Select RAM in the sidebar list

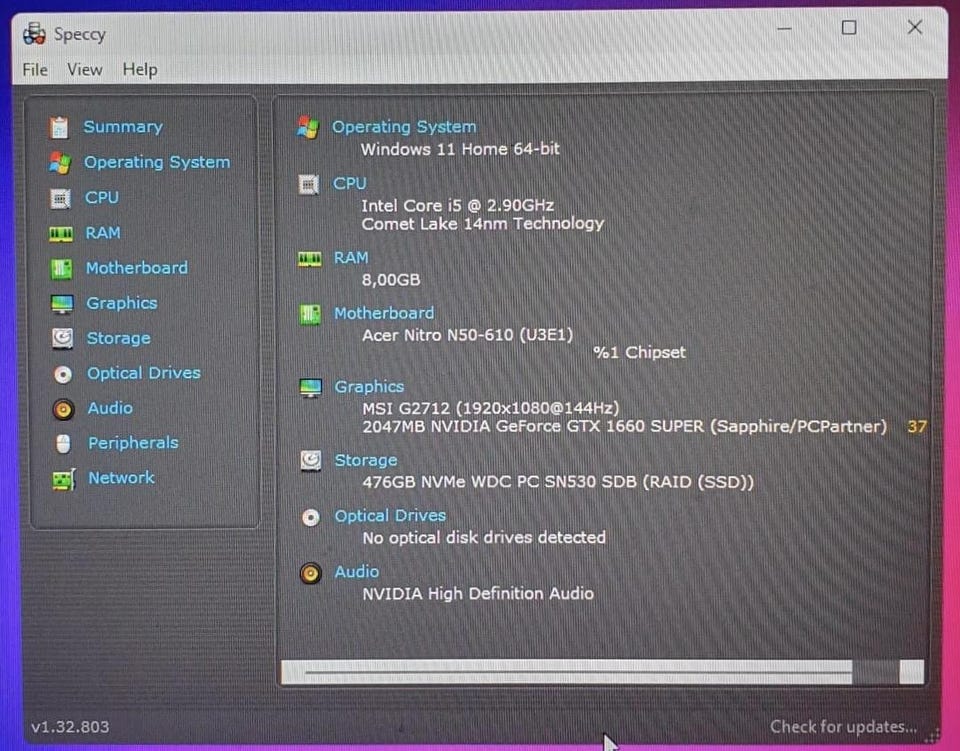[103, 233]
